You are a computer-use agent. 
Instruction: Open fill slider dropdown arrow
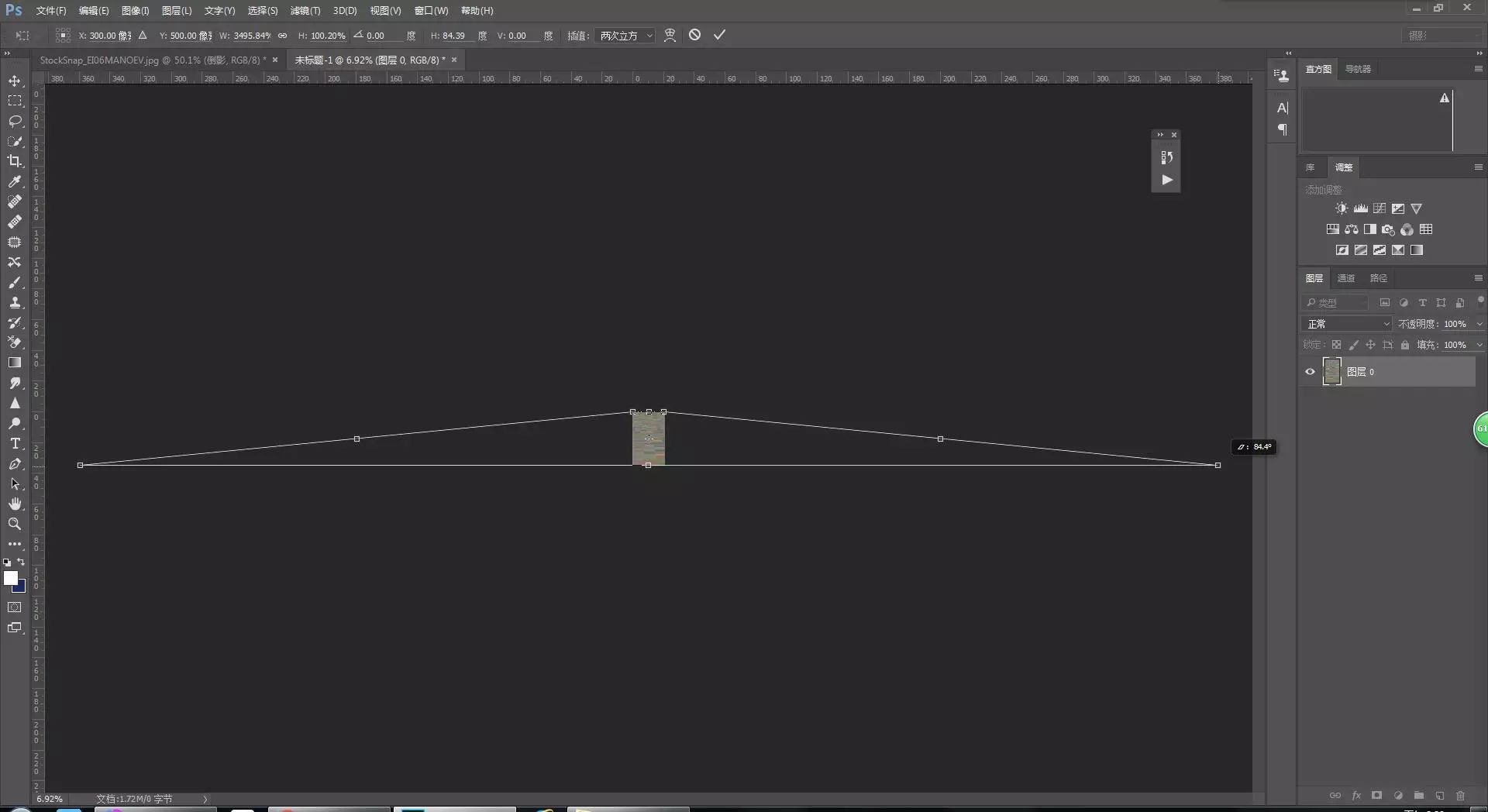pos(1479,345)
